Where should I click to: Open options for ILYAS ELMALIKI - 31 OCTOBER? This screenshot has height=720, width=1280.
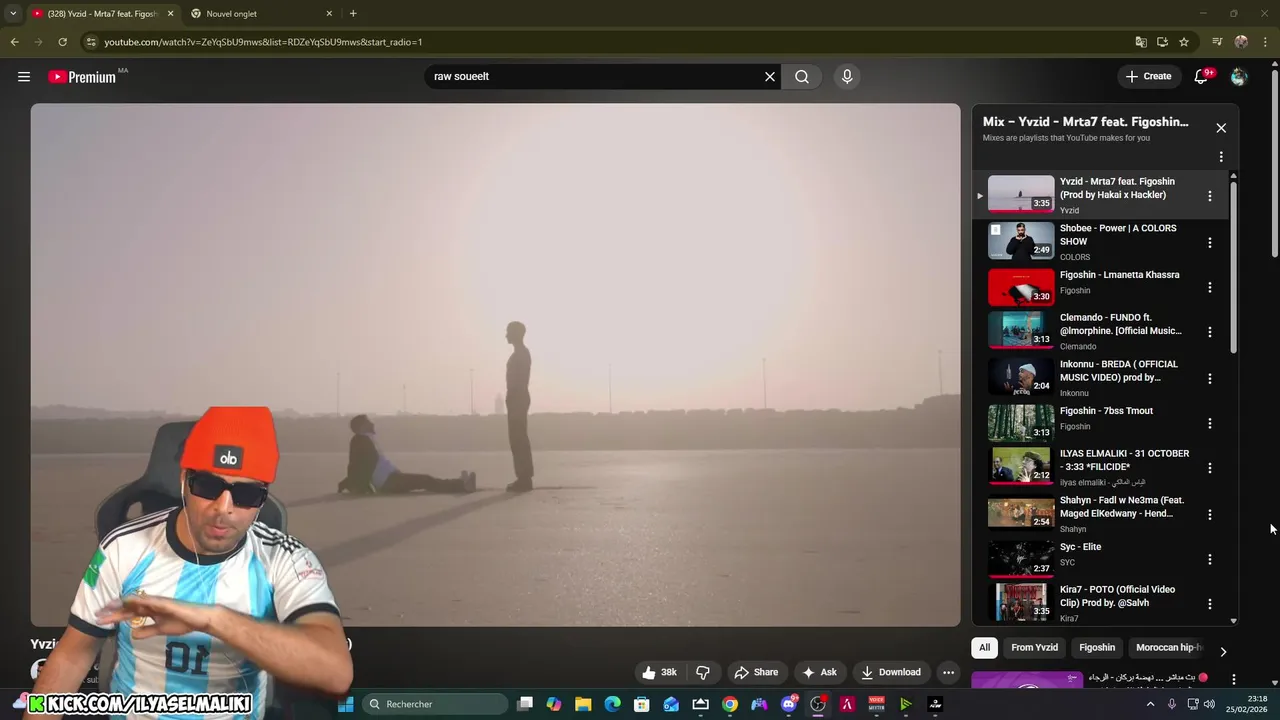click(1210, 467)
